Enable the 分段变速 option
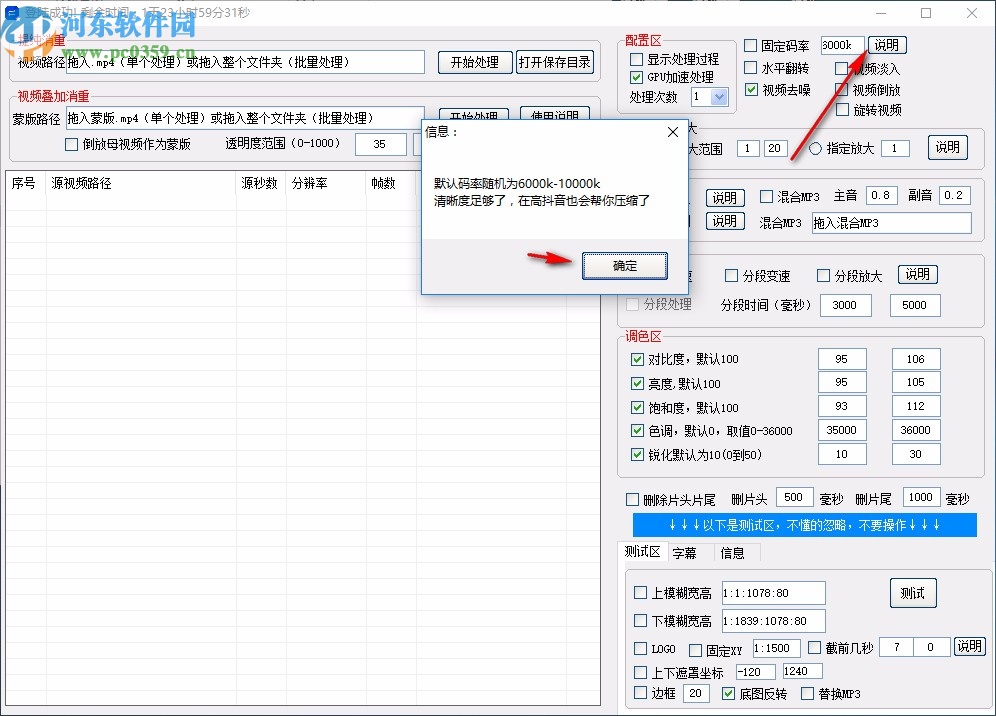 click(731, 275)
